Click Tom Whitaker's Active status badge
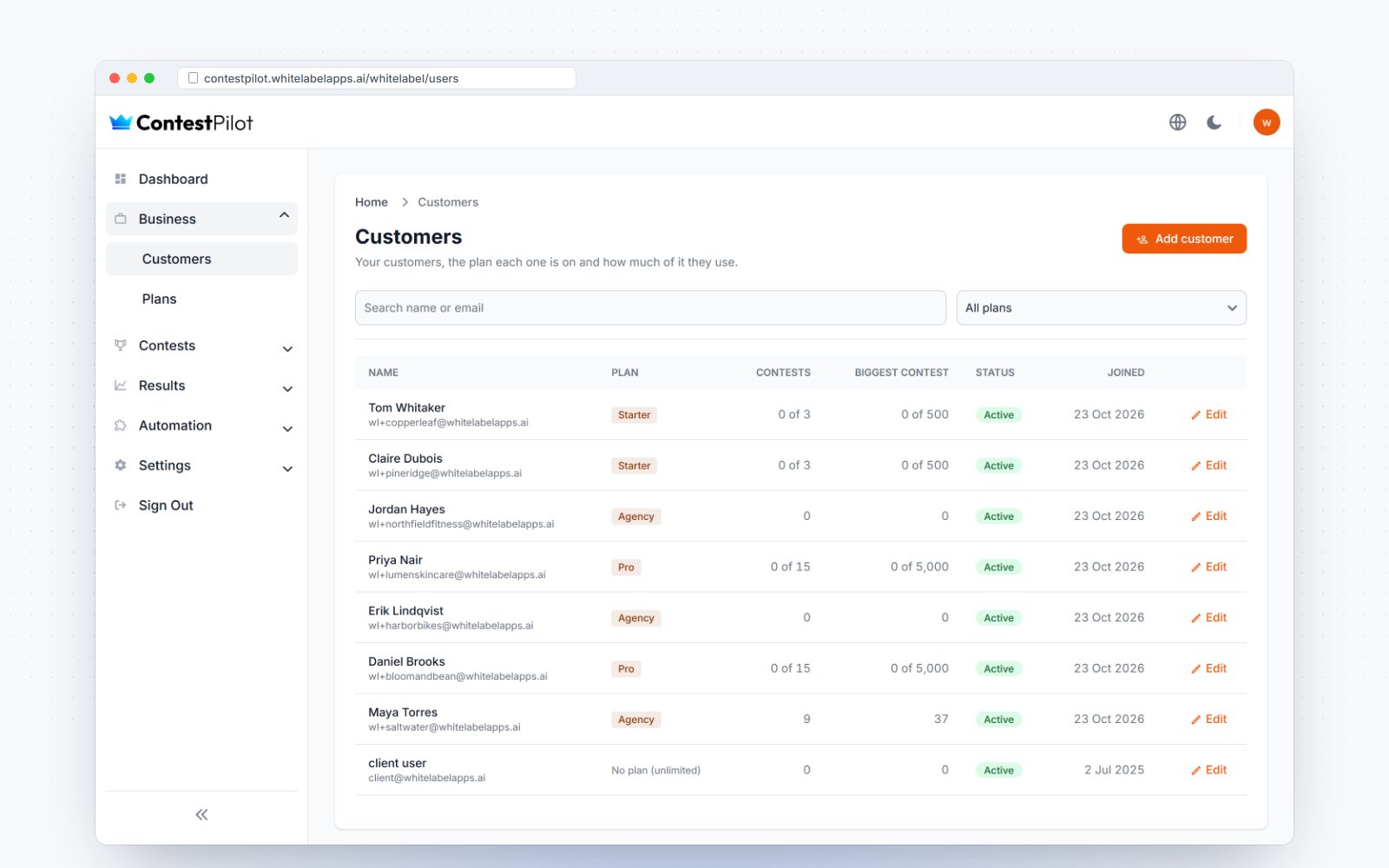The image size is (1389, 868). [998, 415]
